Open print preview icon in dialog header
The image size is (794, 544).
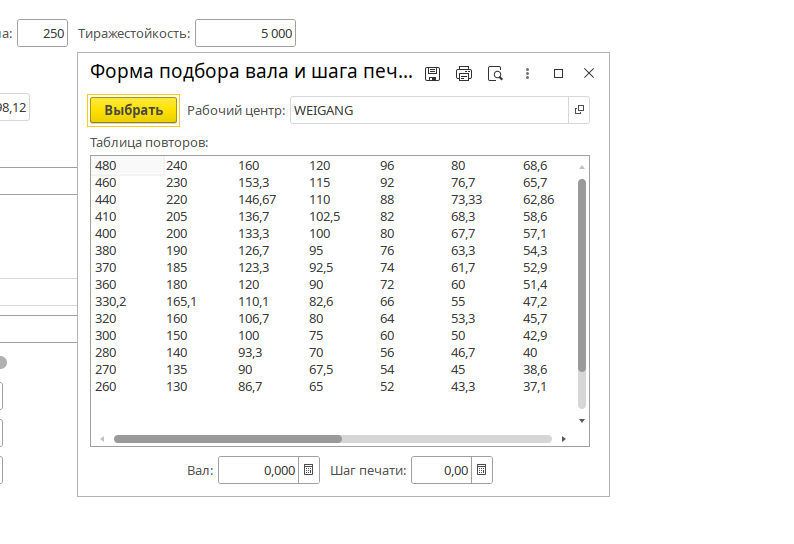pos(495,73)
